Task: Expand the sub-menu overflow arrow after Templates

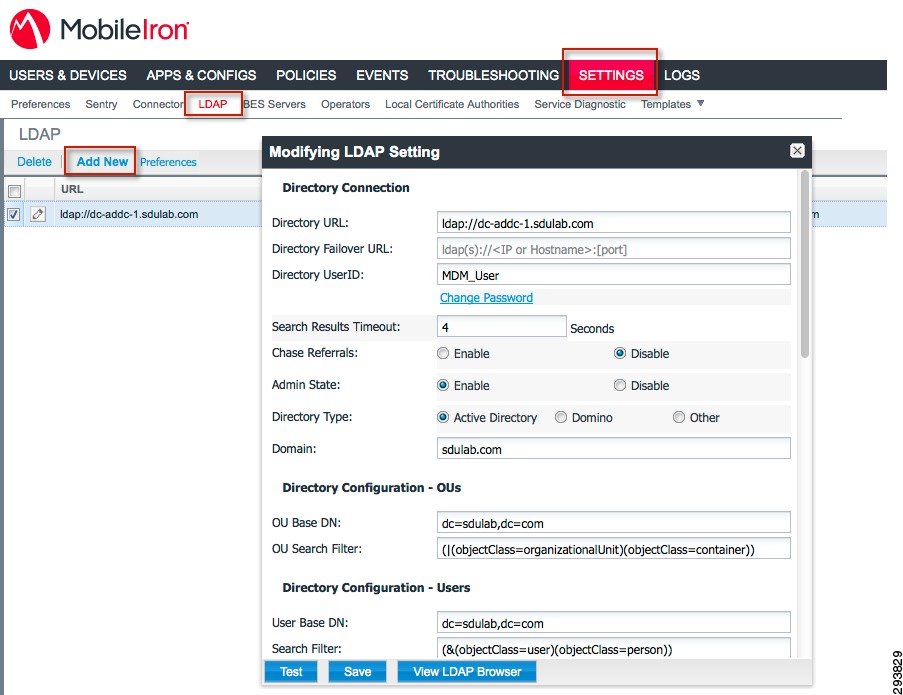Action: (x=700, y=104)
